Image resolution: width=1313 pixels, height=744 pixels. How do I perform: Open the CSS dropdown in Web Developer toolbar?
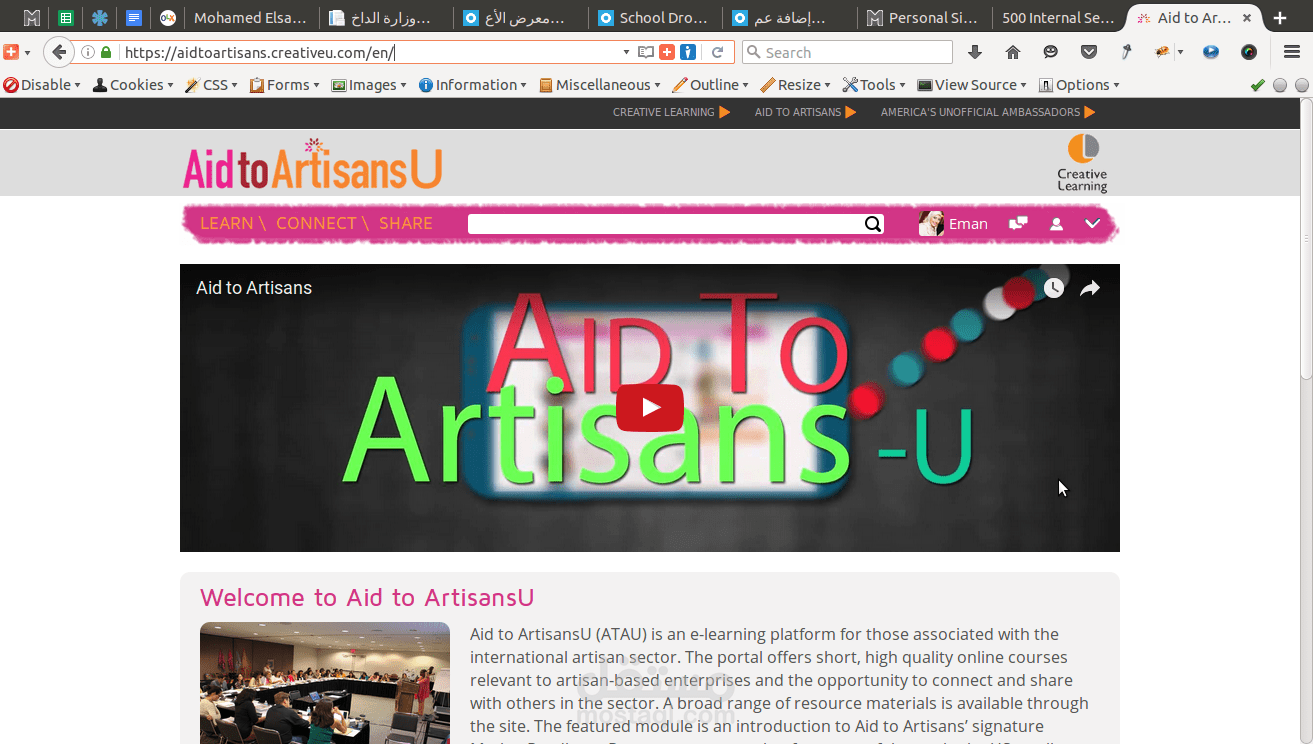(210, 85)
